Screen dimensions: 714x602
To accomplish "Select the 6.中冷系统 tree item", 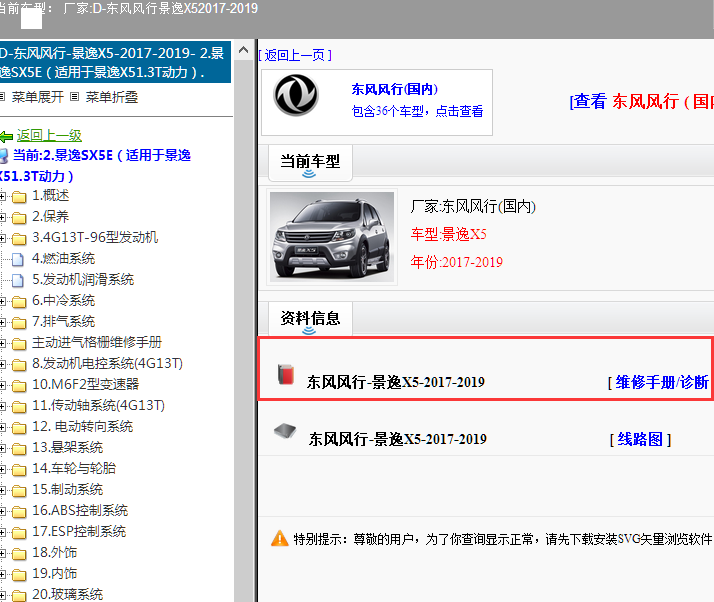I will pos(63,301).
